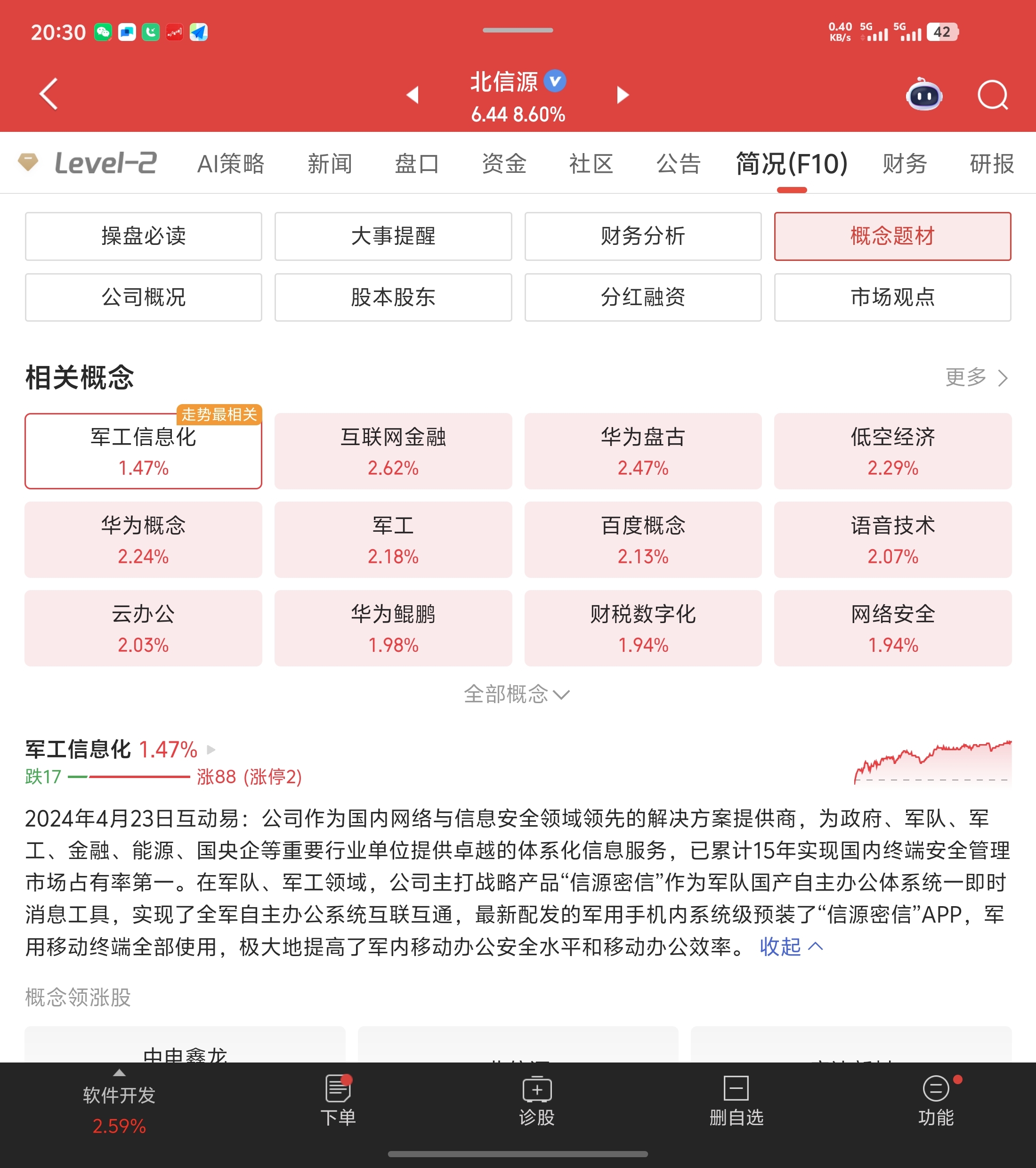Select the 军工信息化 concept card
This screenshot has width=1036, height=1168.
click(144, 452)
